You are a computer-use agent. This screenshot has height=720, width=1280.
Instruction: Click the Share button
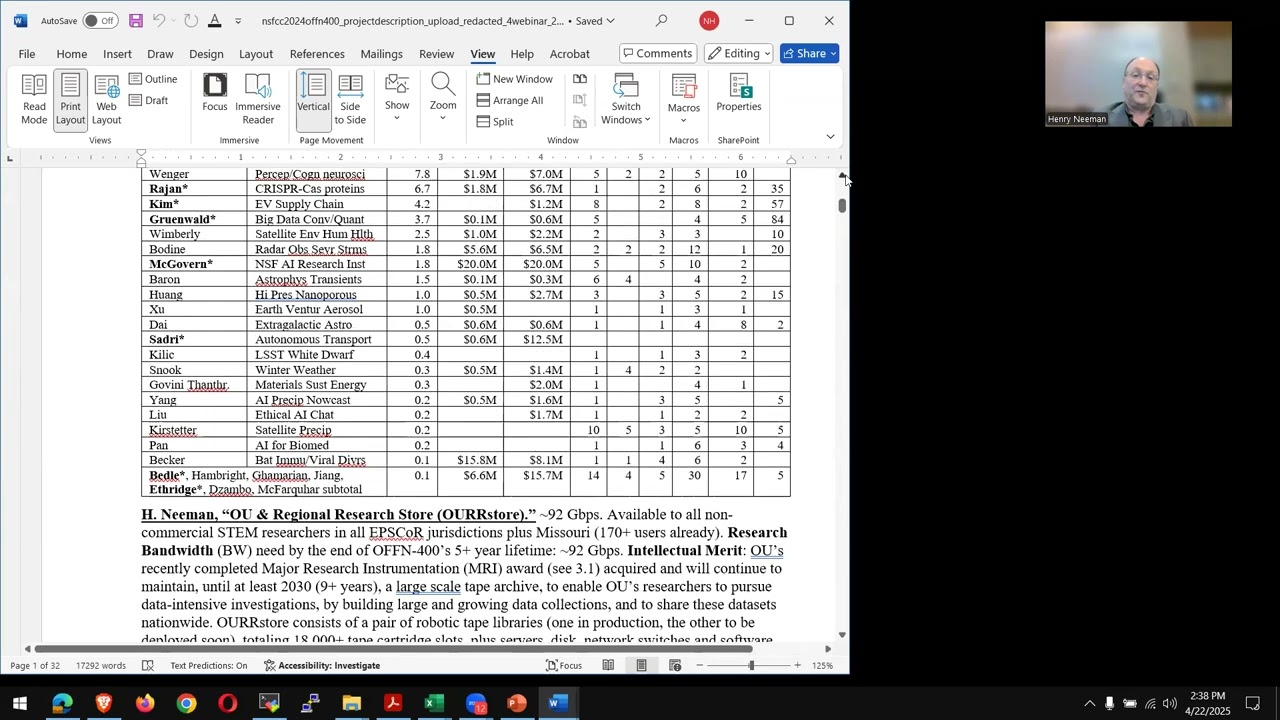coord(809,53)
